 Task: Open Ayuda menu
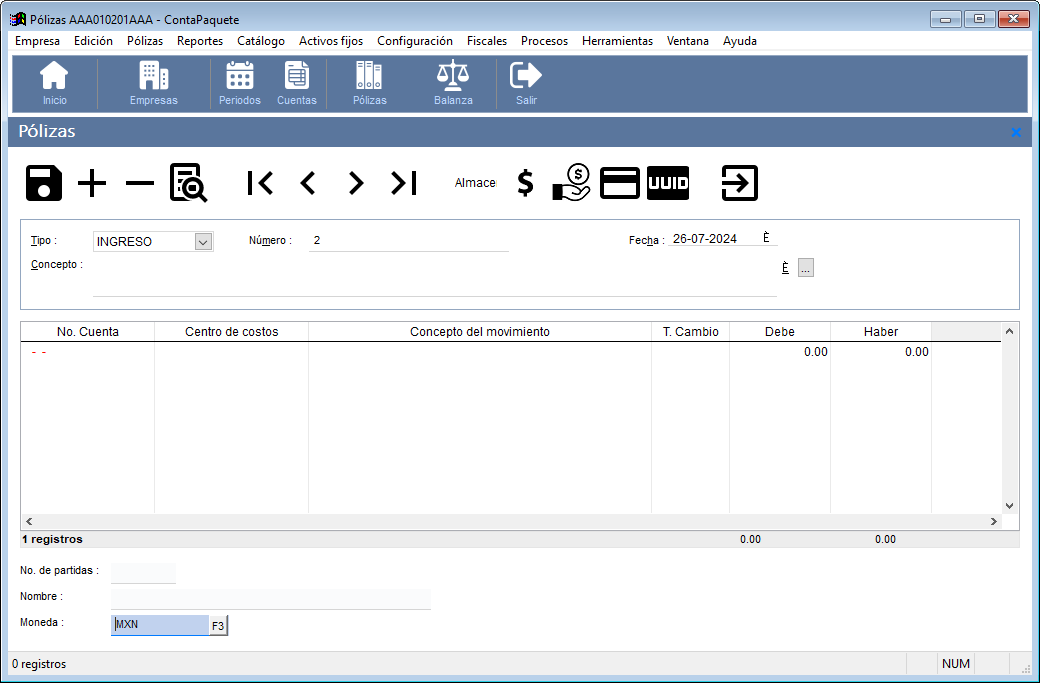(x=740, y=41)
